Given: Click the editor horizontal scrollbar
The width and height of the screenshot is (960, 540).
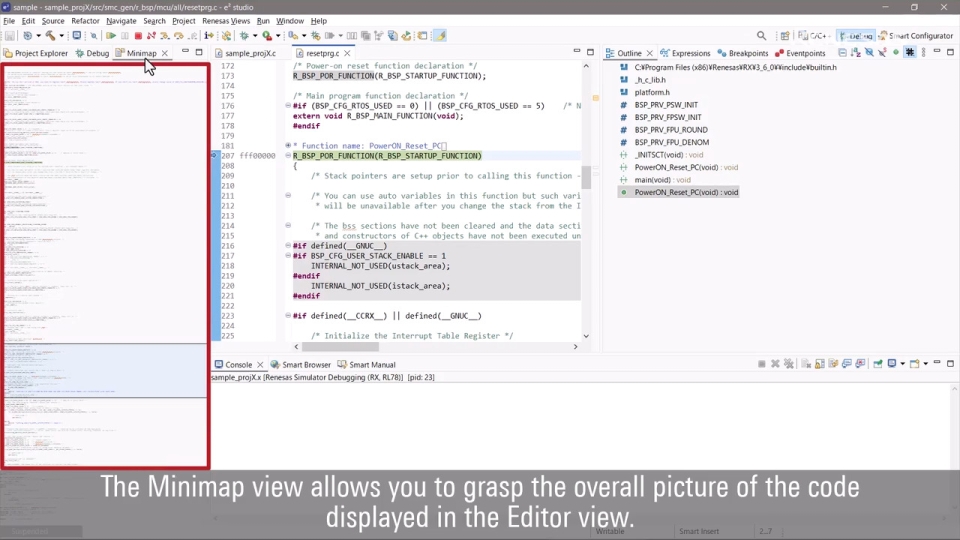Looking at the screenshot, I should click(430, 347).
